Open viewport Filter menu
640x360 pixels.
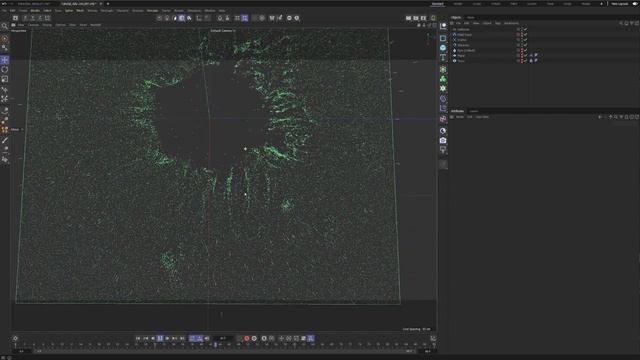[72, 25]
